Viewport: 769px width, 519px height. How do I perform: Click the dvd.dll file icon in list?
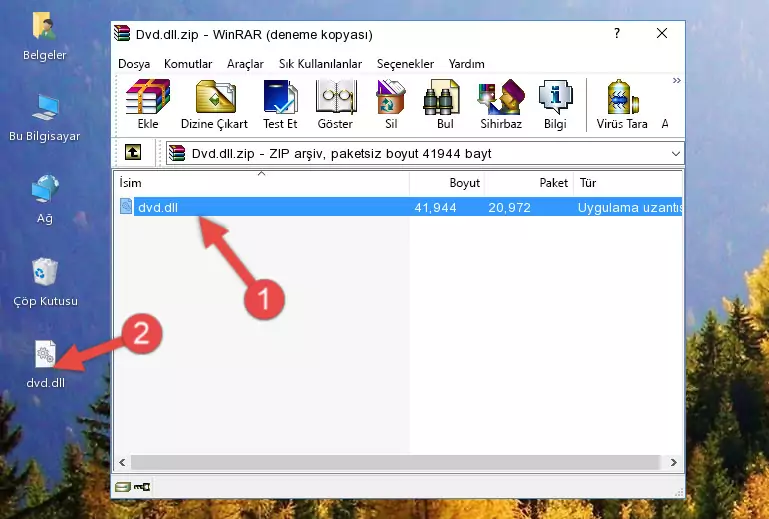tap(126, 207)
